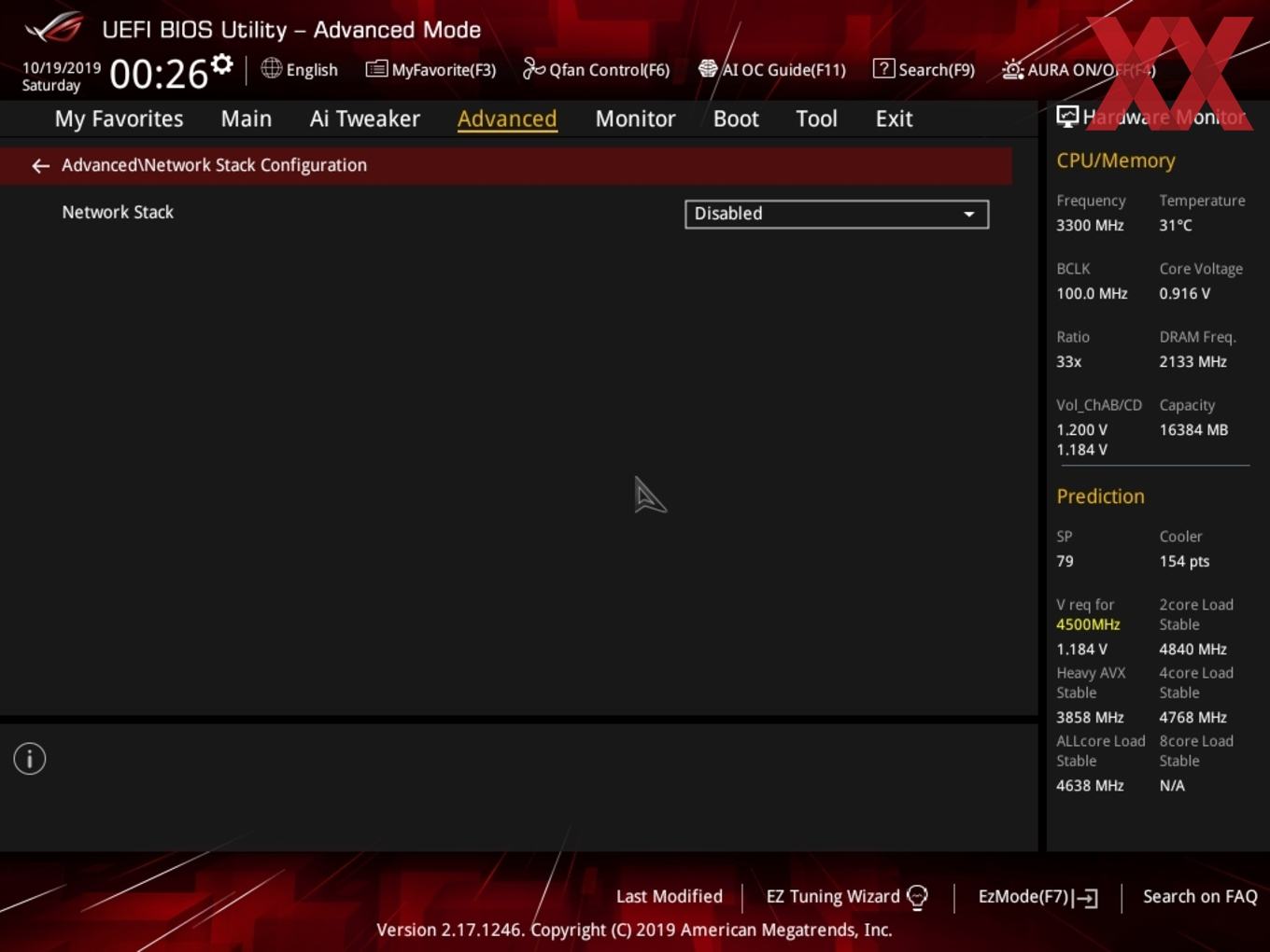1270x952 pixels.
Task: Launch Qfan Control(F6)
Action: coord(609,70)
